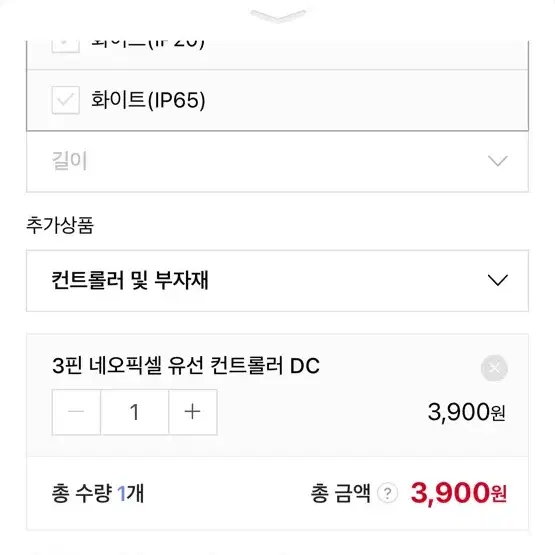The image size is (555, 555).
Task: Open the 길이 dropdown
Action: [278, 161]
